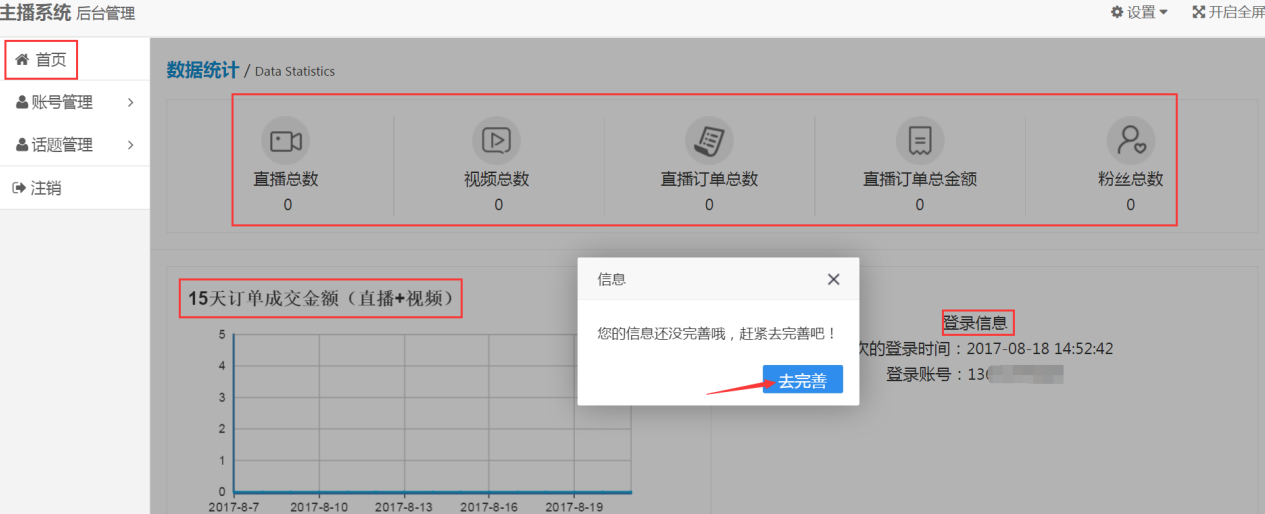Click the play icon above 视频总数
Viewport: 1265px width, 514px height.
click(497, 141)
